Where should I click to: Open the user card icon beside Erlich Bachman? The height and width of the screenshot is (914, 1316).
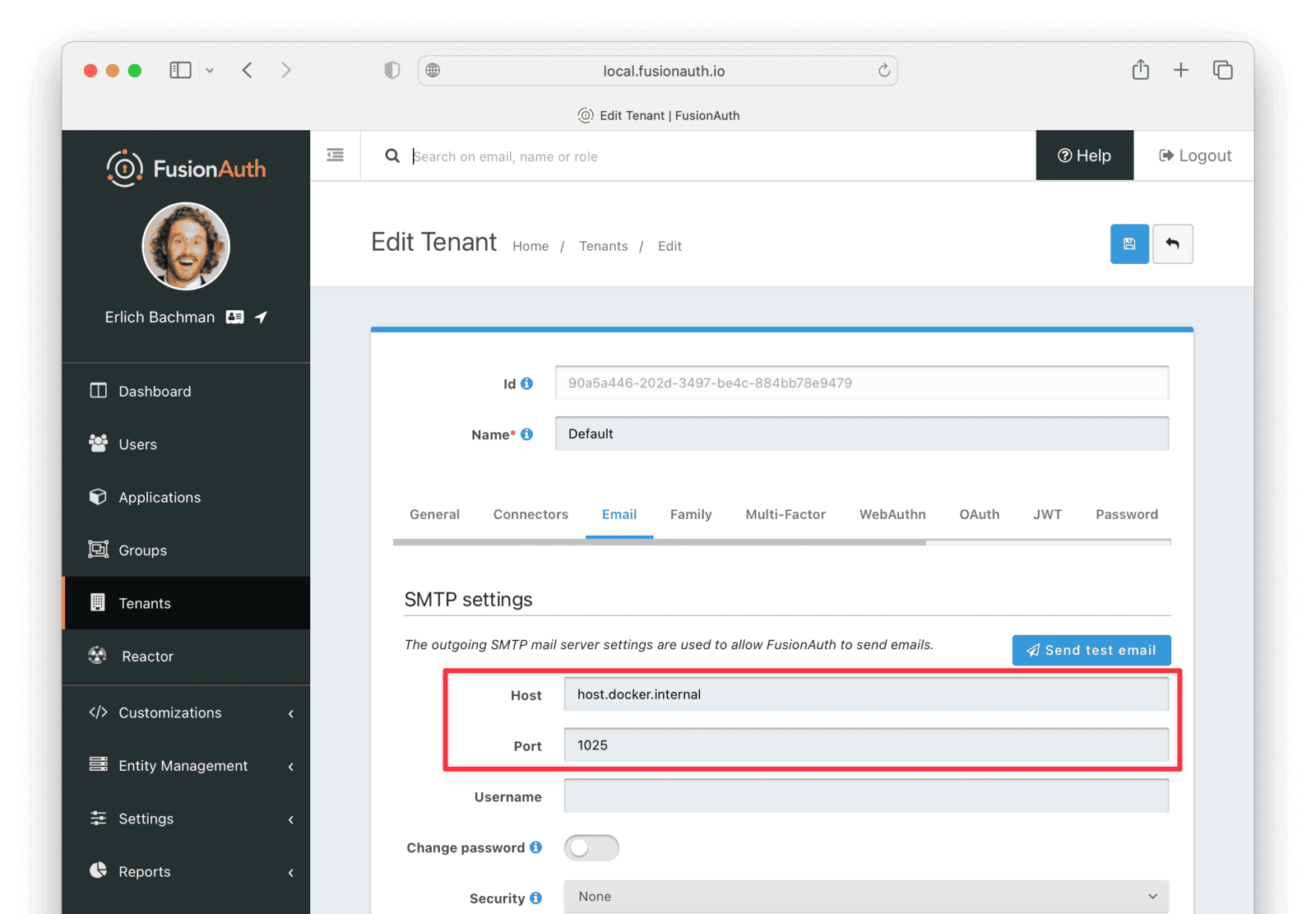235,318
